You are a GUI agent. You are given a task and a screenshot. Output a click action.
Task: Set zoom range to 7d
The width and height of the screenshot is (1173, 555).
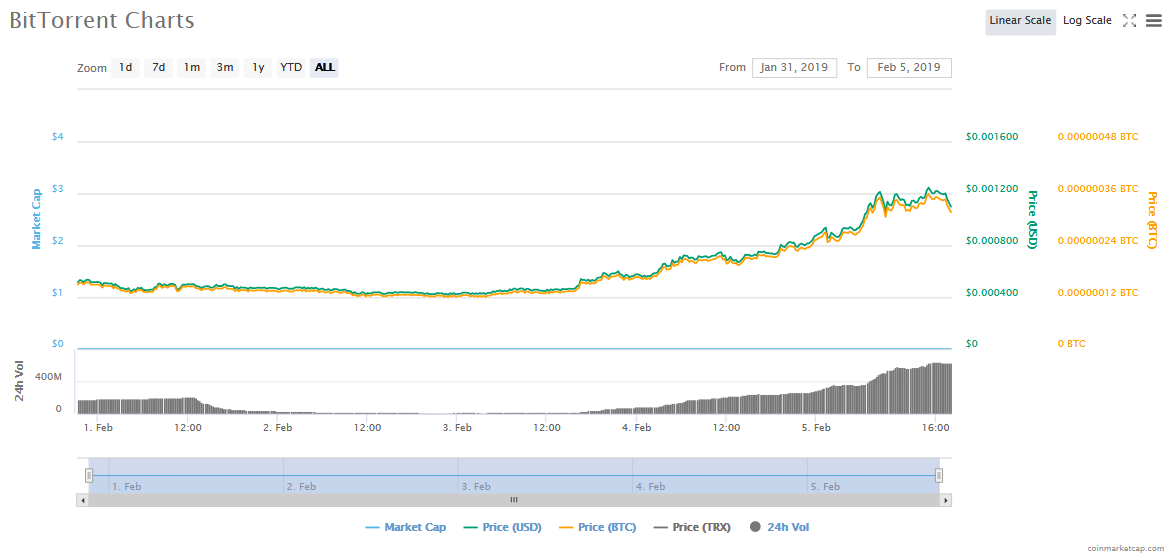point(158,68)
